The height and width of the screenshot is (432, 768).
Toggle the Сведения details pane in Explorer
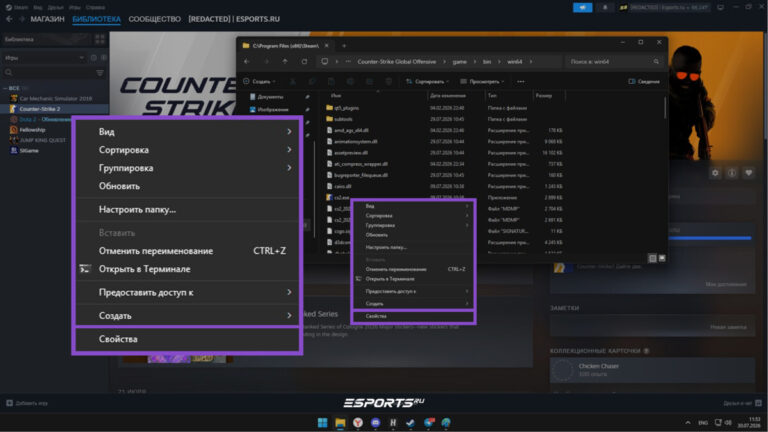click(x=644, y=81)
